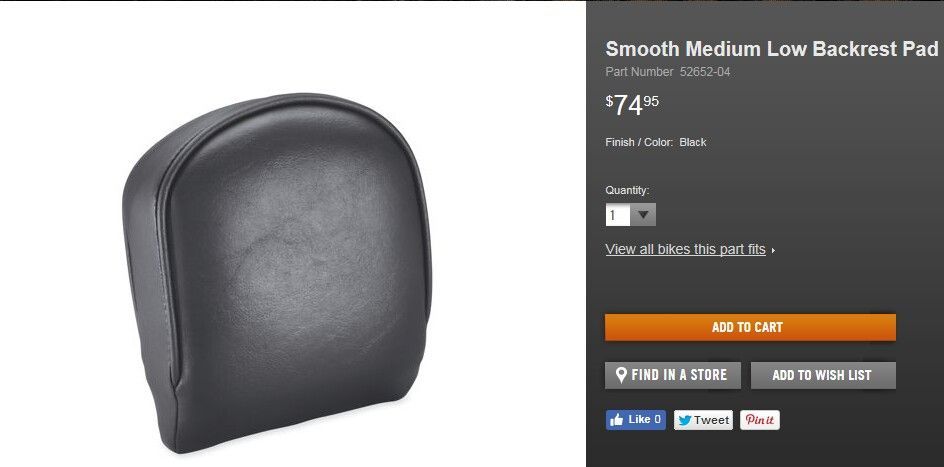Share the product with the Tweet button
Image resolution: width=944 pixels, height=467 pixels.
pos(703,420)
